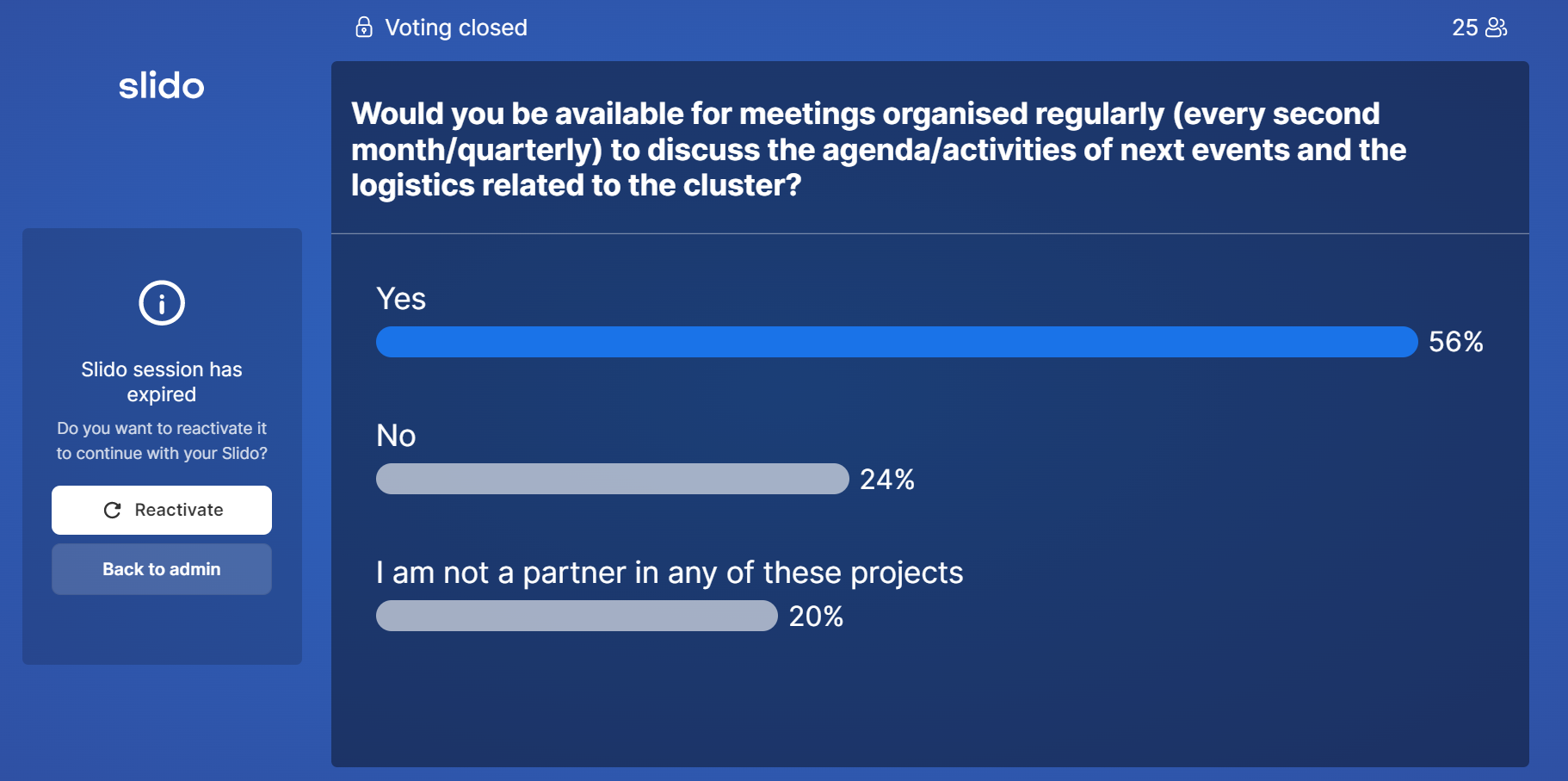
Task: Click the poll question heading text
Action: [879, 149]
